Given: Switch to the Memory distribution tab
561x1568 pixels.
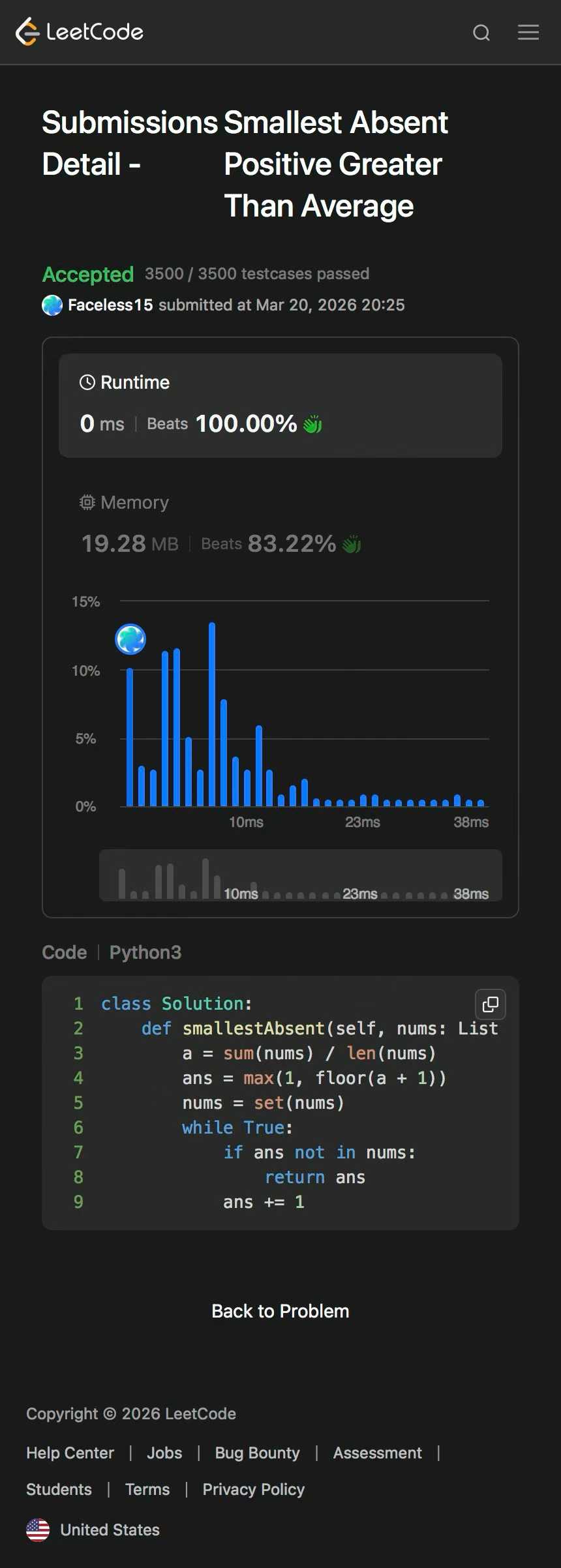Looking at the screenshot, I should (134, 502).
